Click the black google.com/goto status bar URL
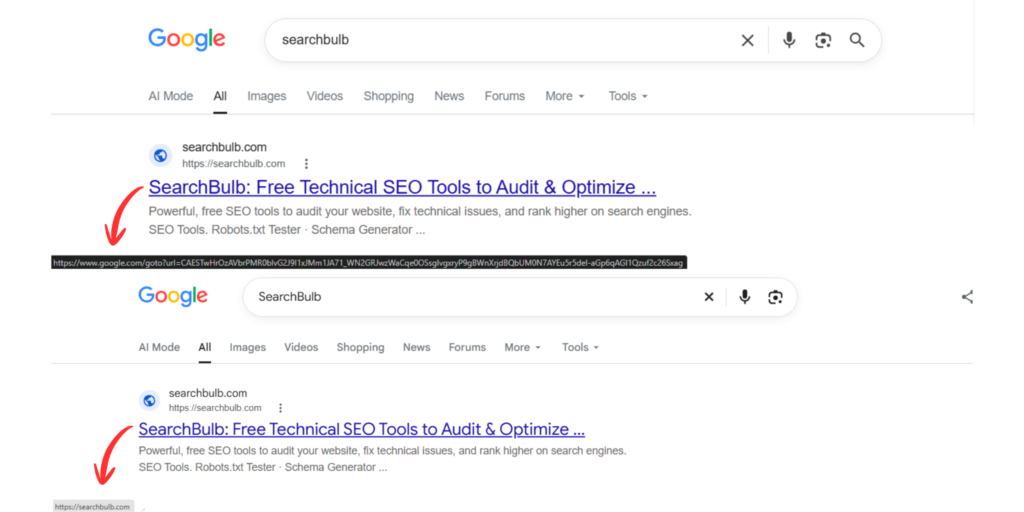This screenshot has height=512, width=1024. pos(369,263)
